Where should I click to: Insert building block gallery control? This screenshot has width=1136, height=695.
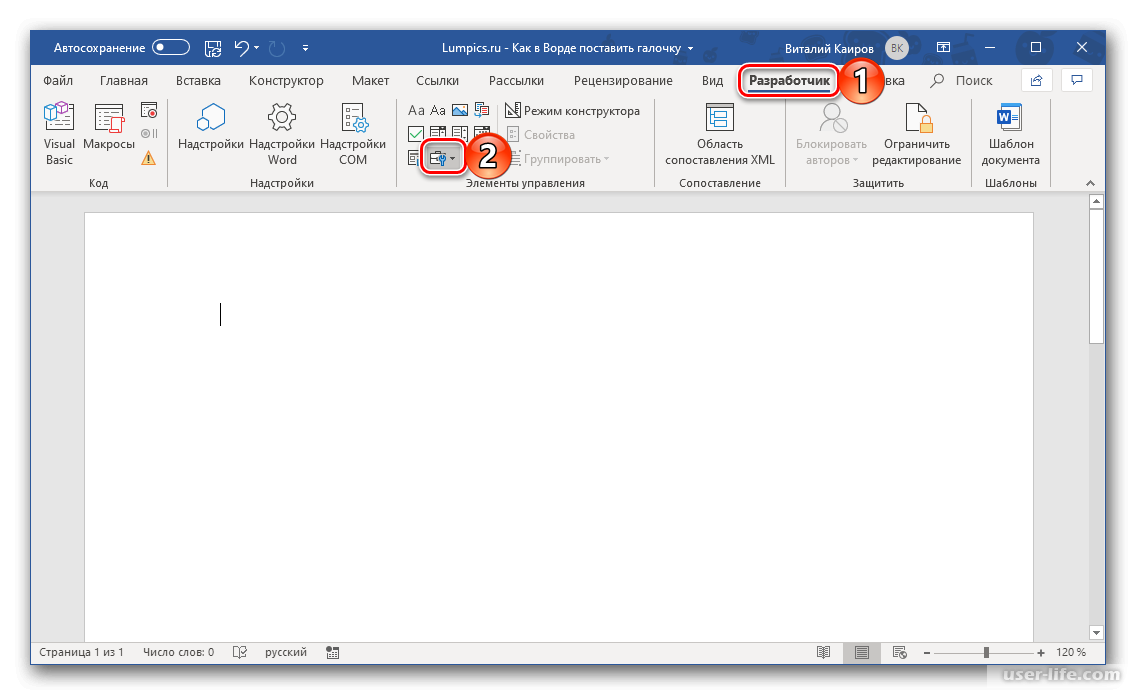481,110
